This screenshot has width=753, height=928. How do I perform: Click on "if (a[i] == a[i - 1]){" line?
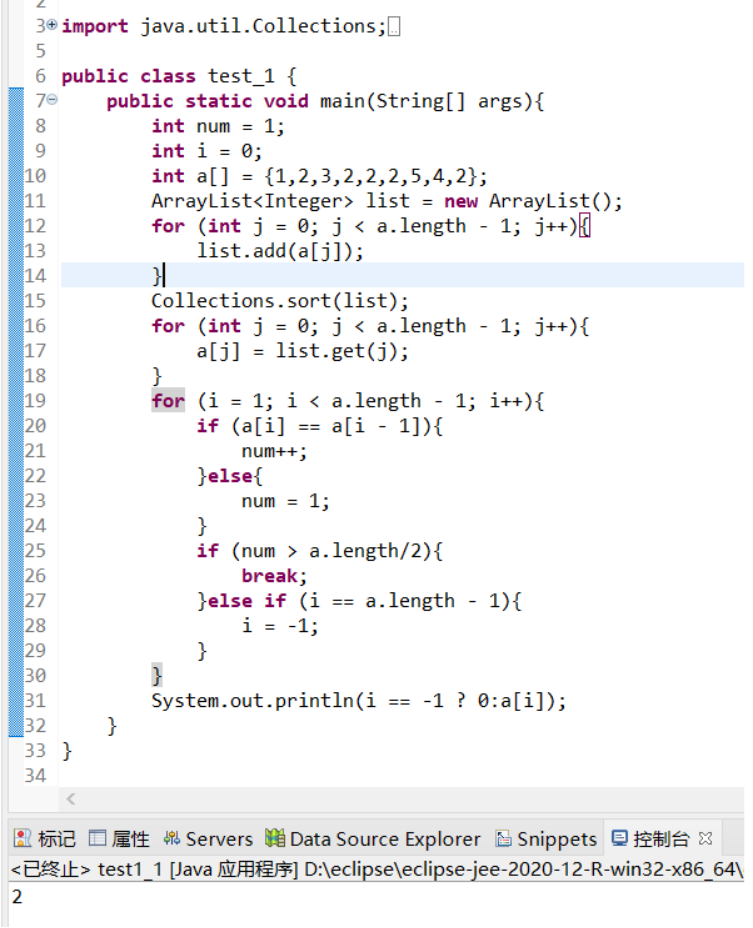coord(320,426)
